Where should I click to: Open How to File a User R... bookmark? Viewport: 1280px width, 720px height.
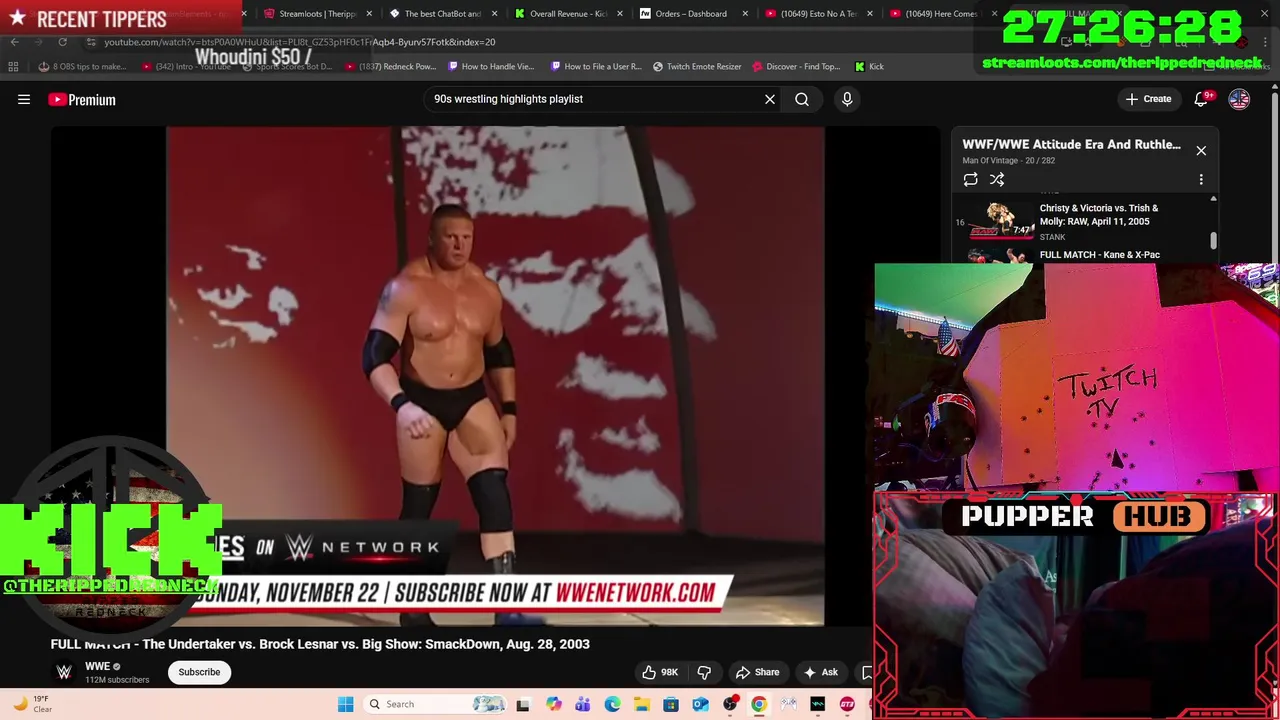click(x=596, y=67)
